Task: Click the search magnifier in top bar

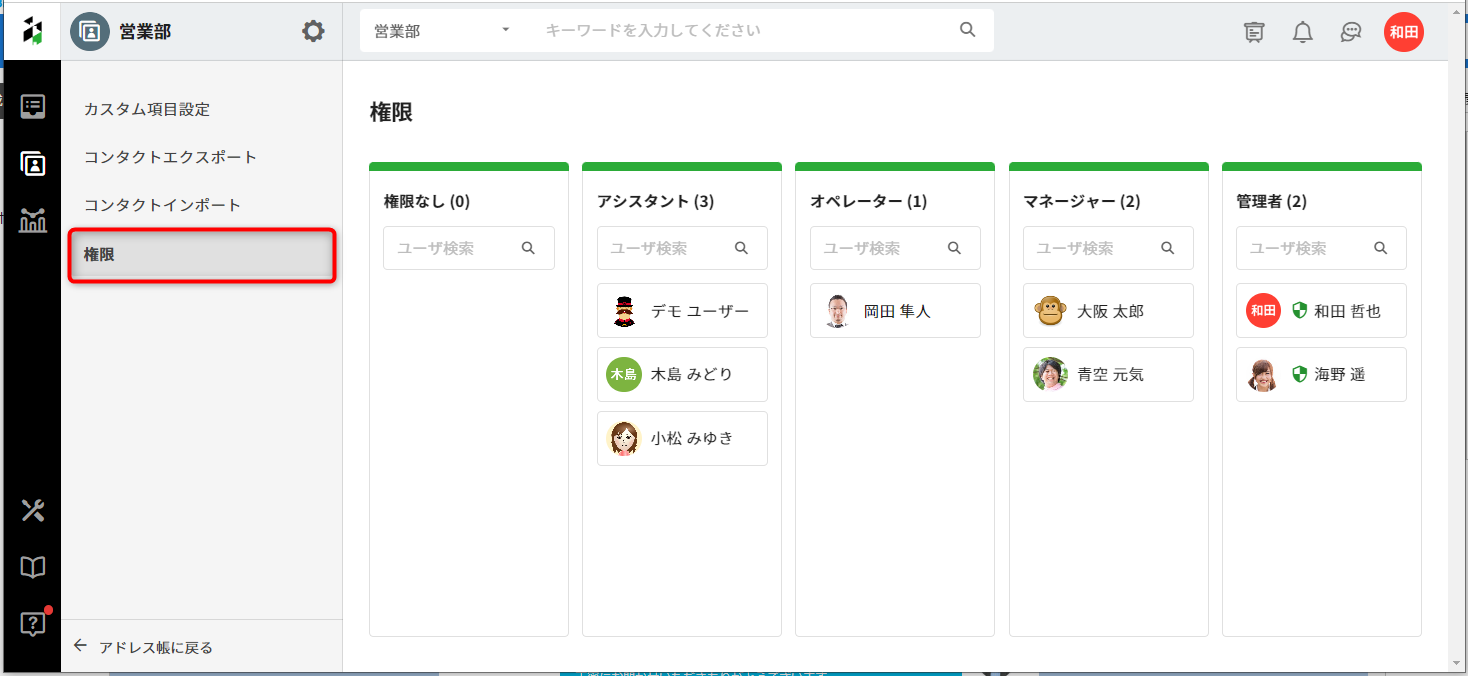Action: pos(967,30)
